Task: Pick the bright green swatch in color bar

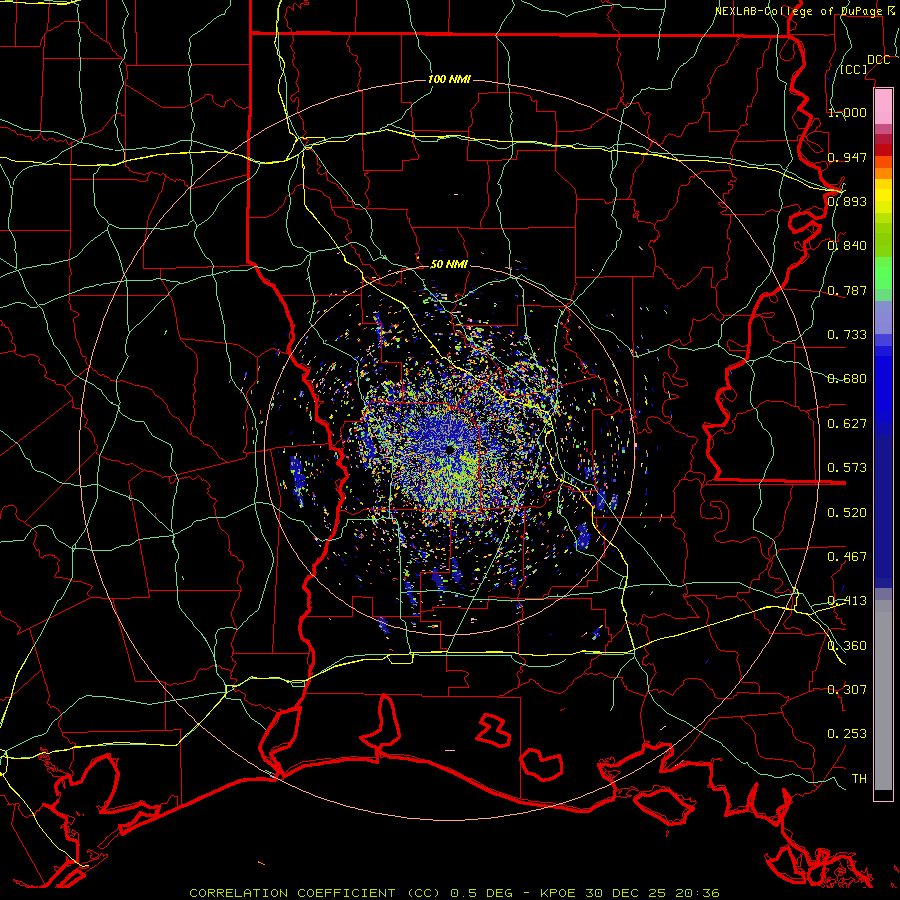Action: [x=883, y=273]
